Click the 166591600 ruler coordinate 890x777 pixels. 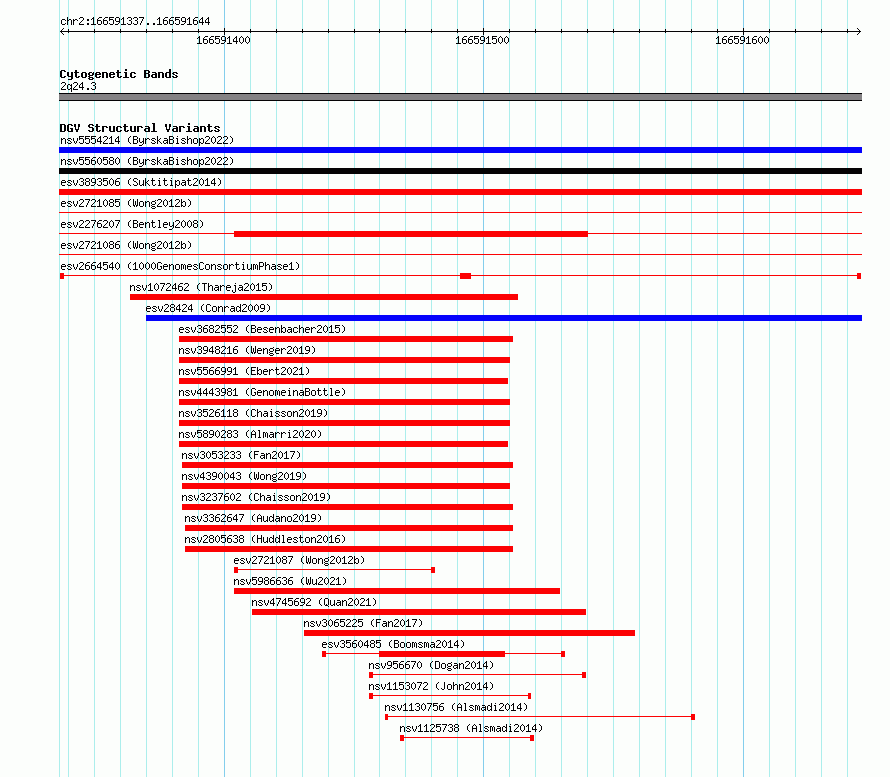coord(742,40)
